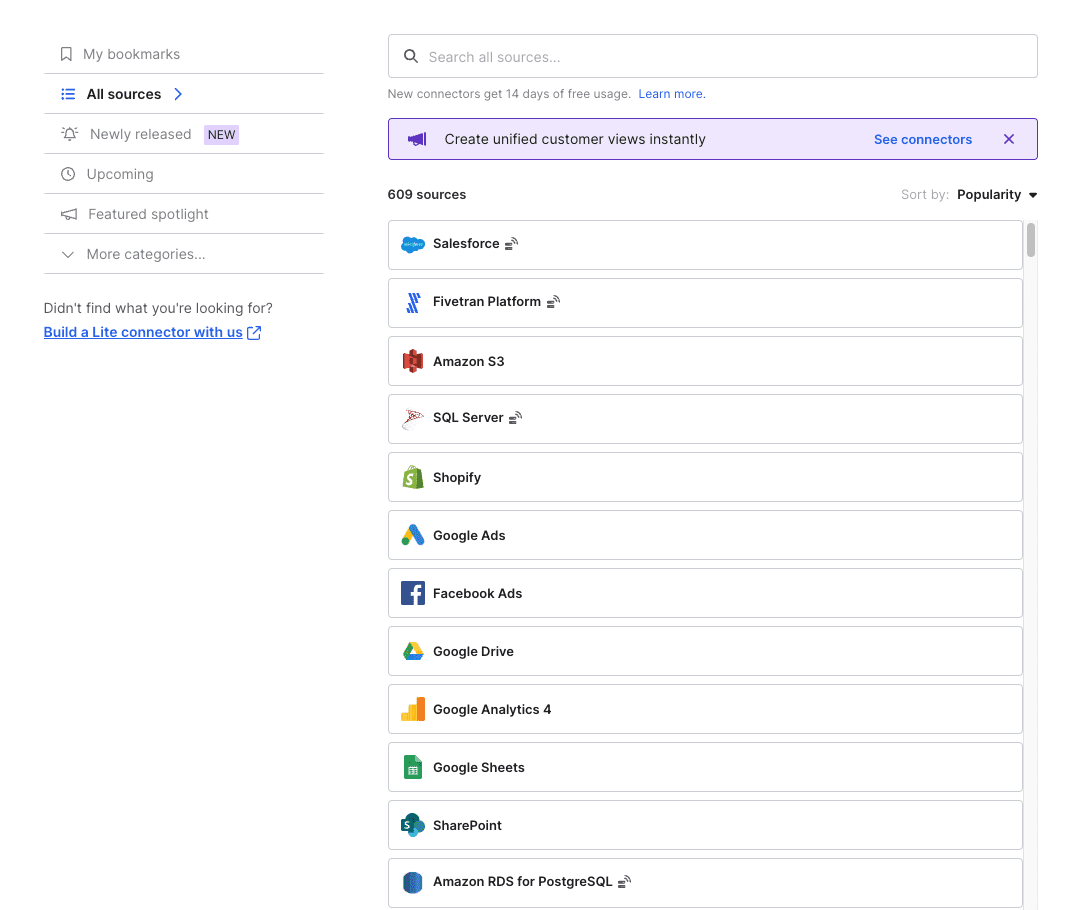This screenshot has height=910, width=1092.
Task: Click the signal badge icon next to Fivetran Platform
Action: pyautogui.click(x=554, y=301)
